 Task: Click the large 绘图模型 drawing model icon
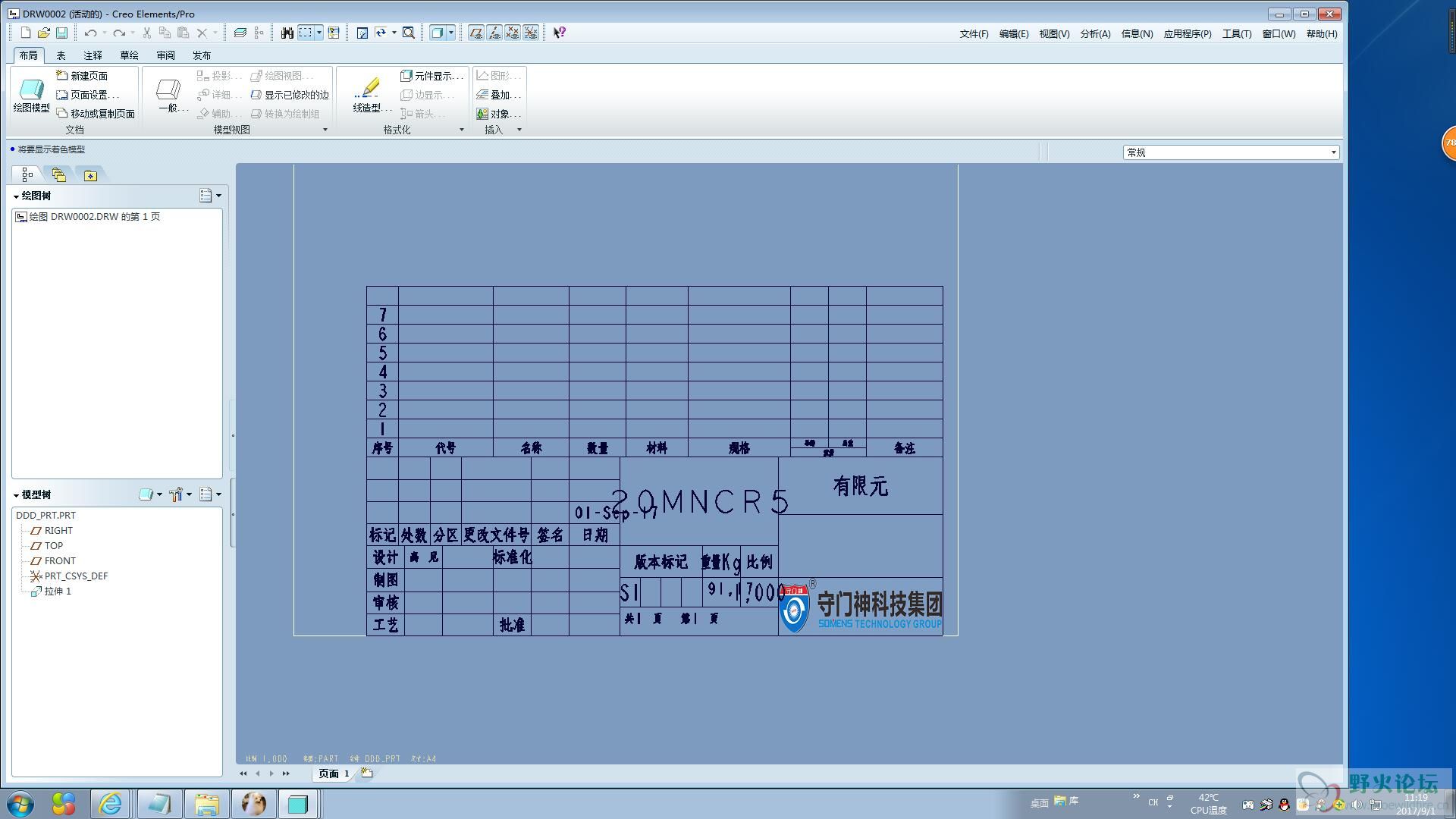tap(31, 95)
